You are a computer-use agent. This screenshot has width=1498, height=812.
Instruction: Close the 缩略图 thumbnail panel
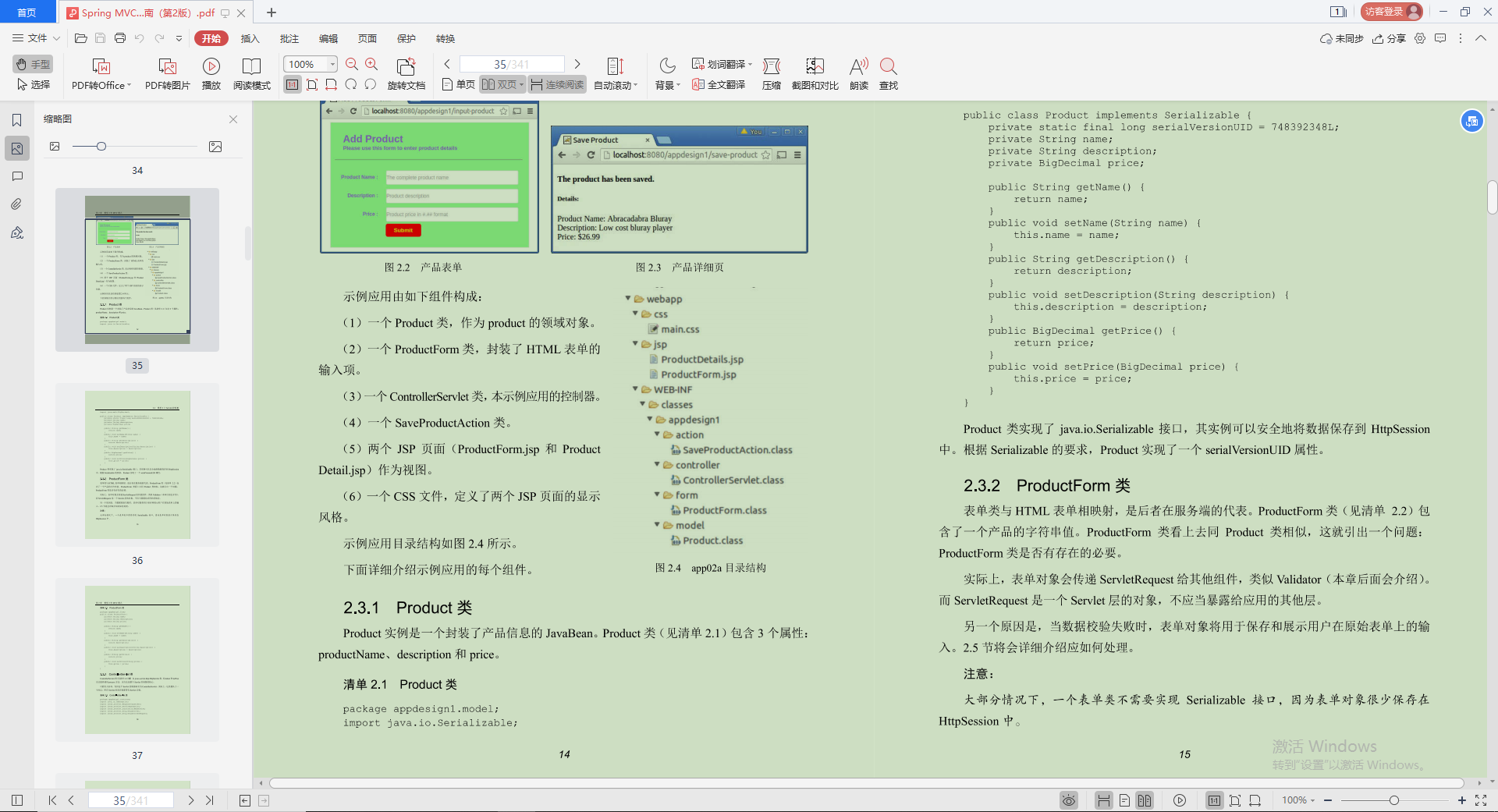click(233, 119)
